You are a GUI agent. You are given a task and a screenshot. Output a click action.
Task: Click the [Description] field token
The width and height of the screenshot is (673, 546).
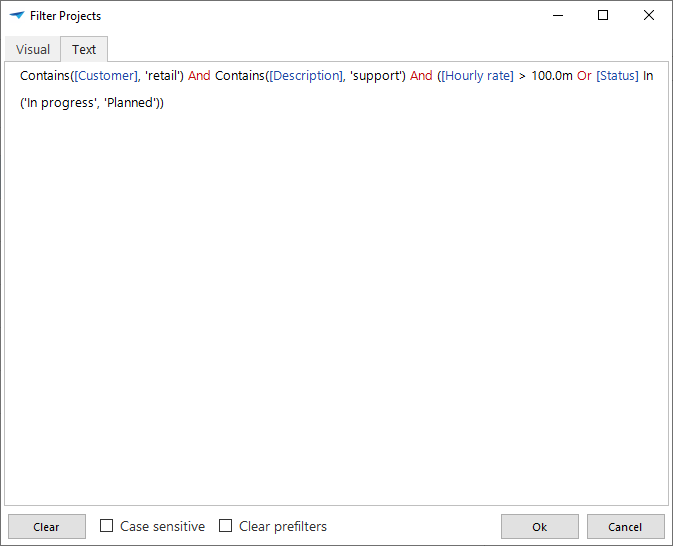pos(305,76)
